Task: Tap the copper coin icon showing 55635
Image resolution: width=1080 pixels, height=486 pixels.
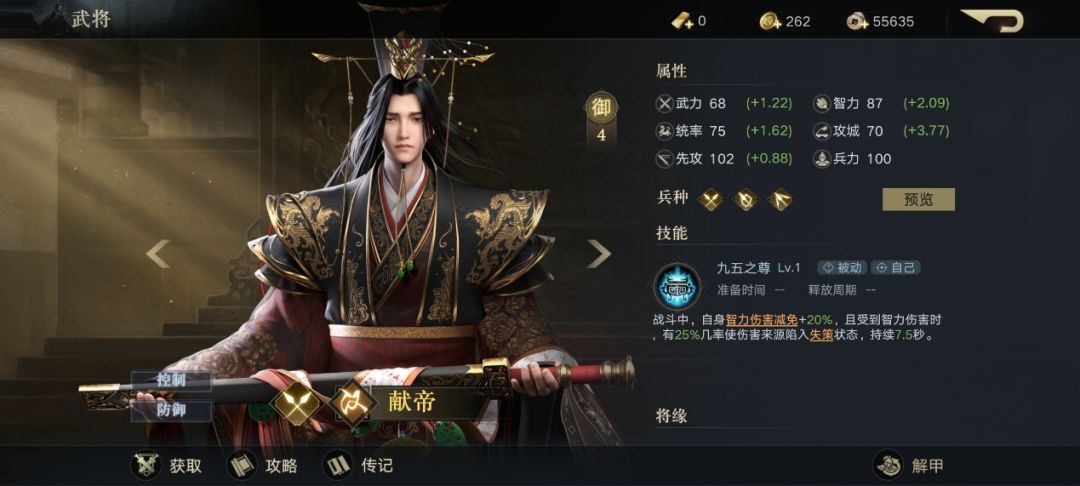Action: (858, 21)
